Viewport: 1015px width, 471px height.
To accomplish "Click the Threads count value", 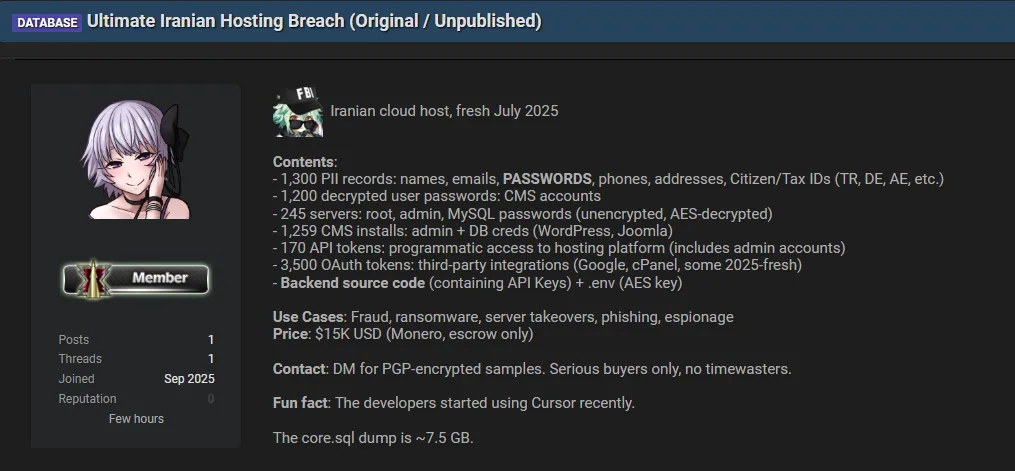I will click(211, 359).
